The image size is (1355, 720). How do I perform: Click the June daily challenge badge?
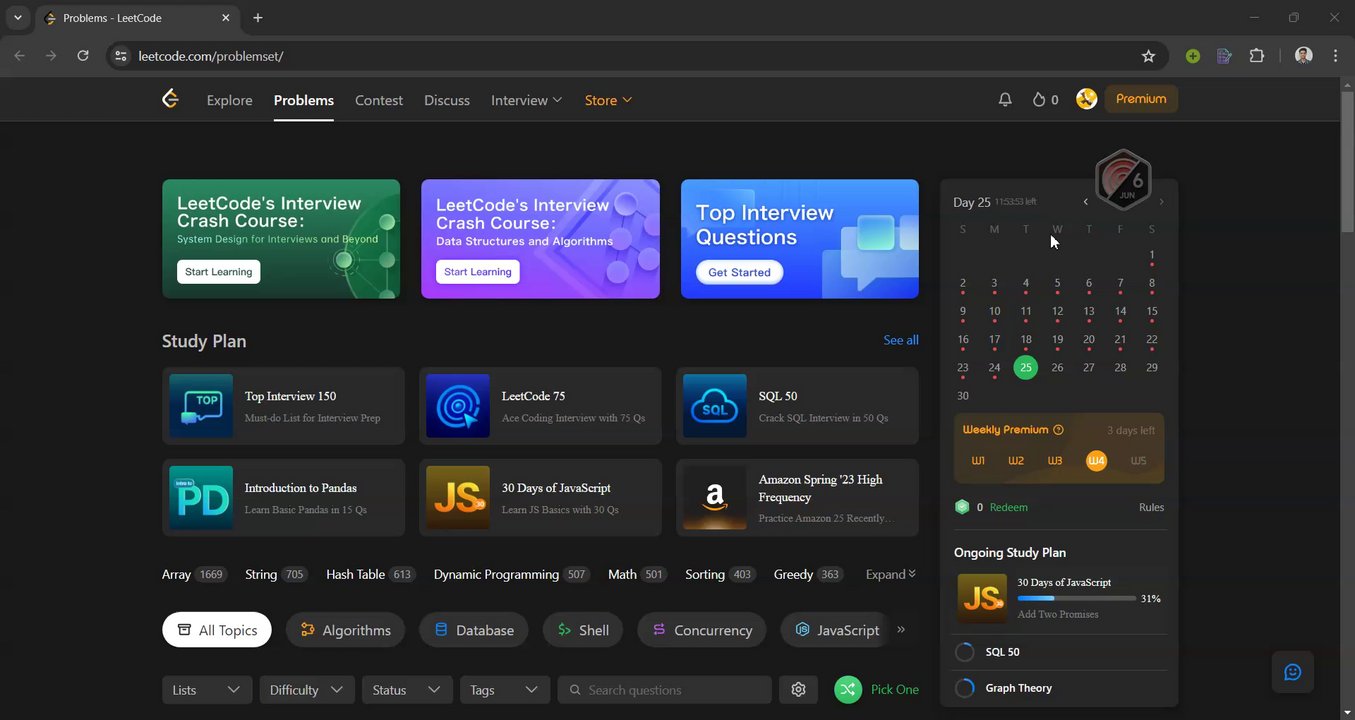coord(1124,180)
